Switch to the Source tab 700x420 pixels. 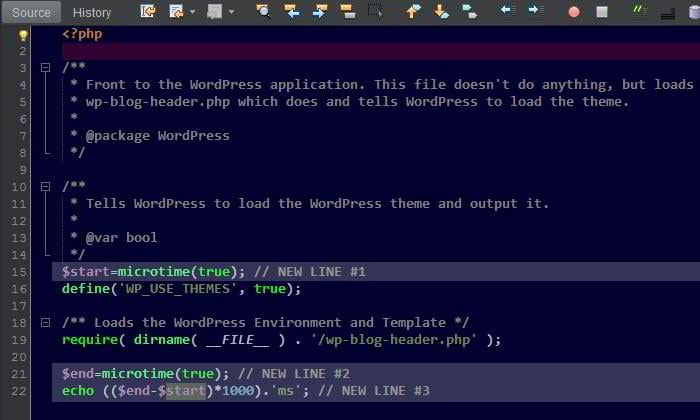coord(31,12)
